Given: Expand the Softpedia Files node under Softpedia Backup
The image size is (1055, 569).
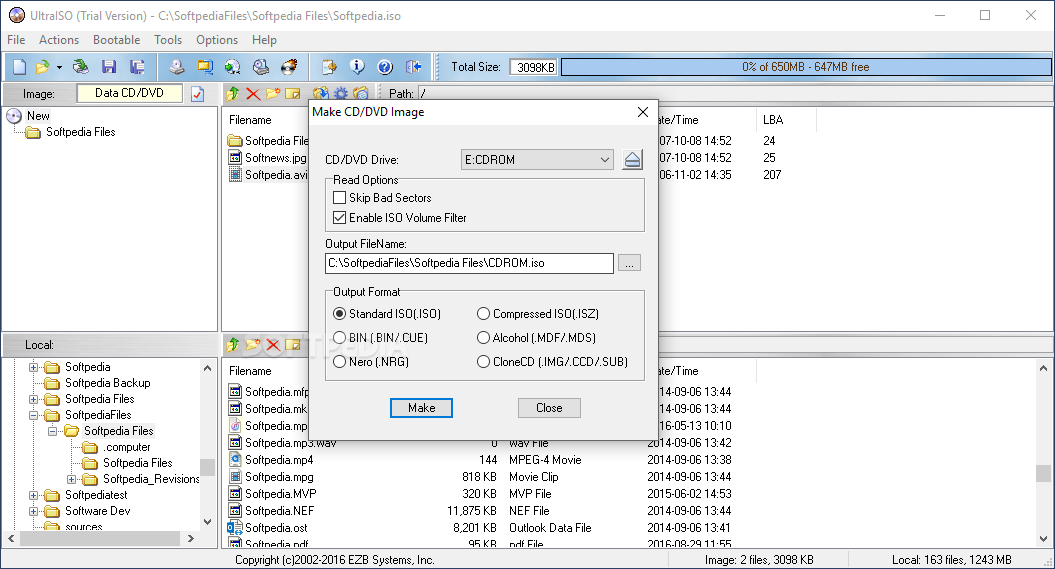Looking at the screenshot, I should [33, 400].
